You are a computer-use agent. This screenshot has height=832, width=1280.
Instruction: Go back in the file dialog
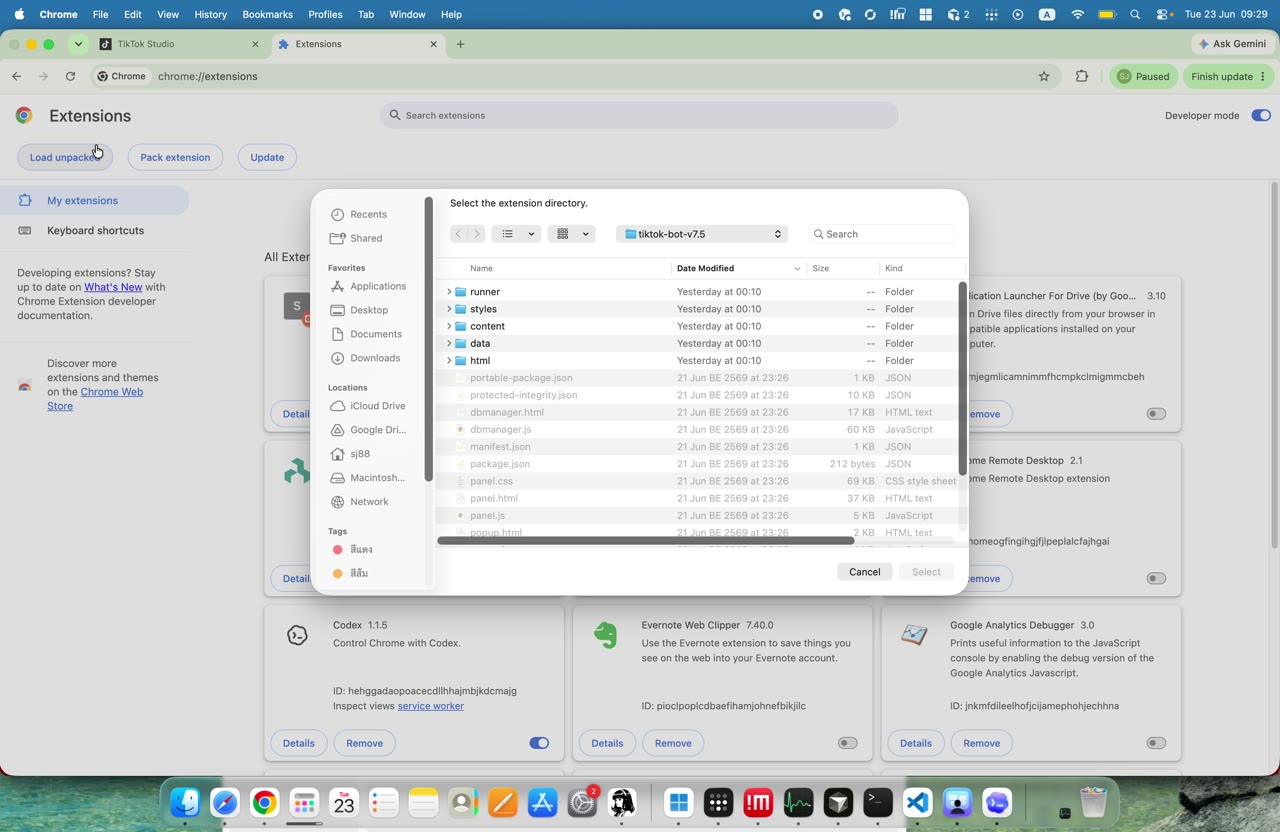458,234
